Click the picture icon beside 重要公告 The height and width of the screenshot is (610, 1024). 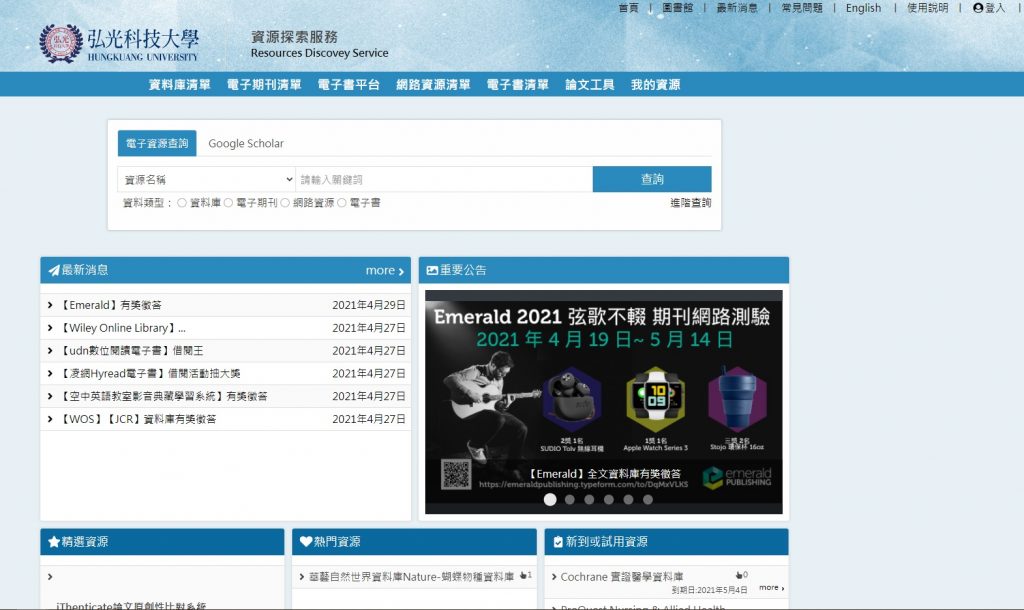(432, 270)
